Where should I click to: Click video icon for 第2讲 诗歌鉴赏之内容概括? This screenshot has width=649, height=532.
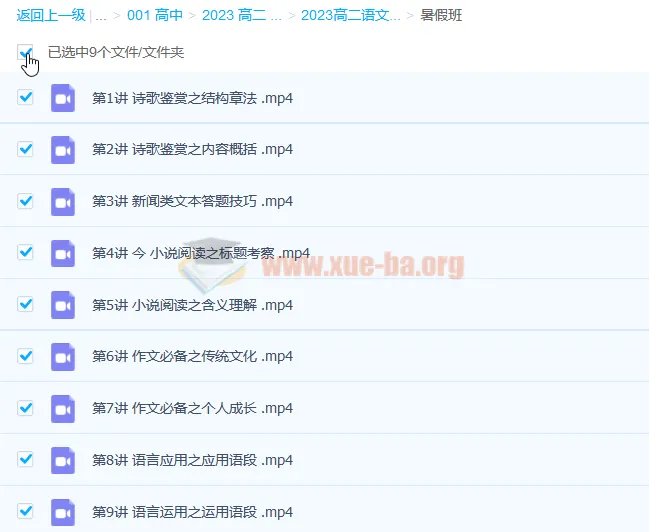pyautogui.click(x=63, y=149)
